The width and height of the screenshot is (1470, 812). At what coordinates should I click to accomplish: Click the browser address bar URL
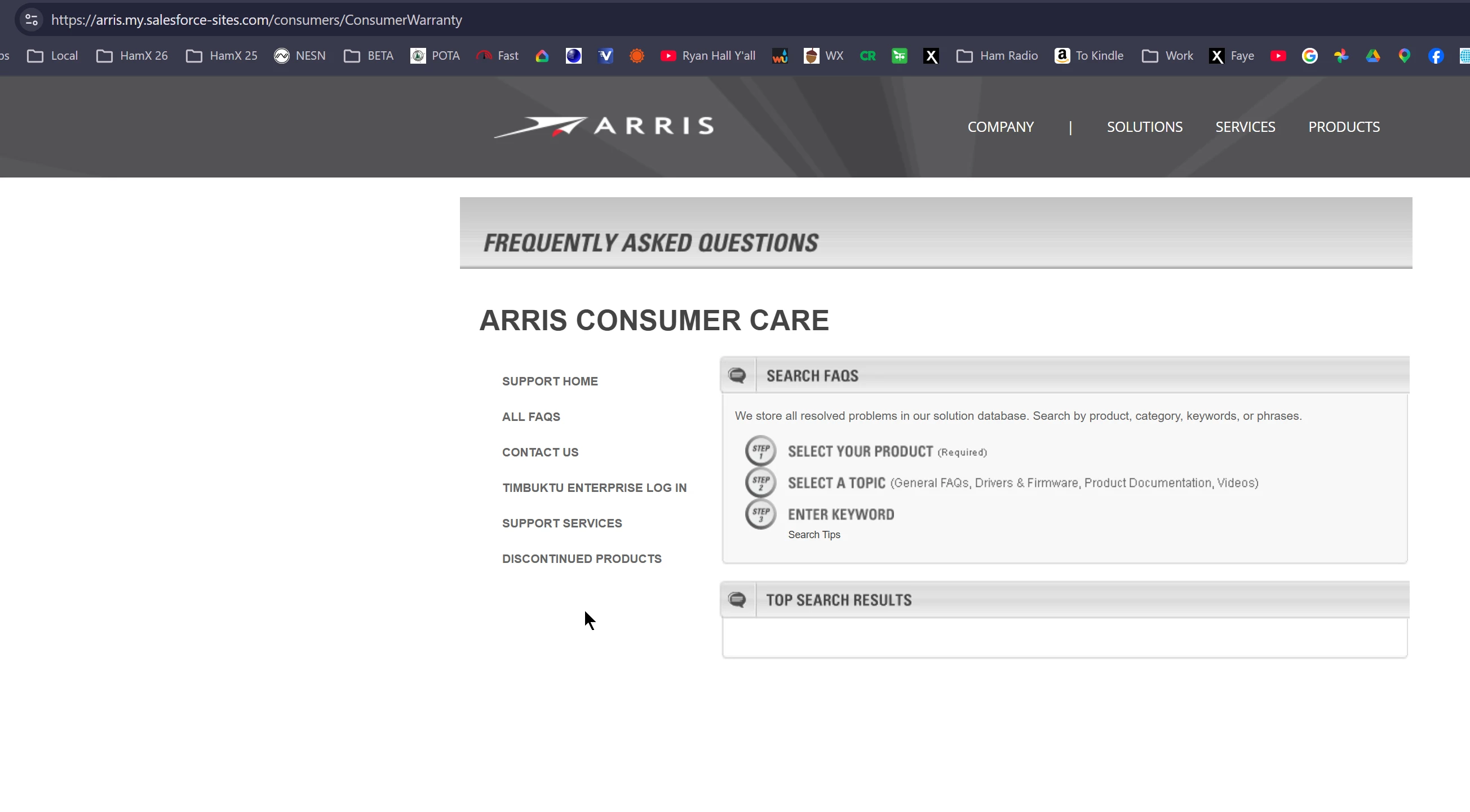tap(256, 20)
